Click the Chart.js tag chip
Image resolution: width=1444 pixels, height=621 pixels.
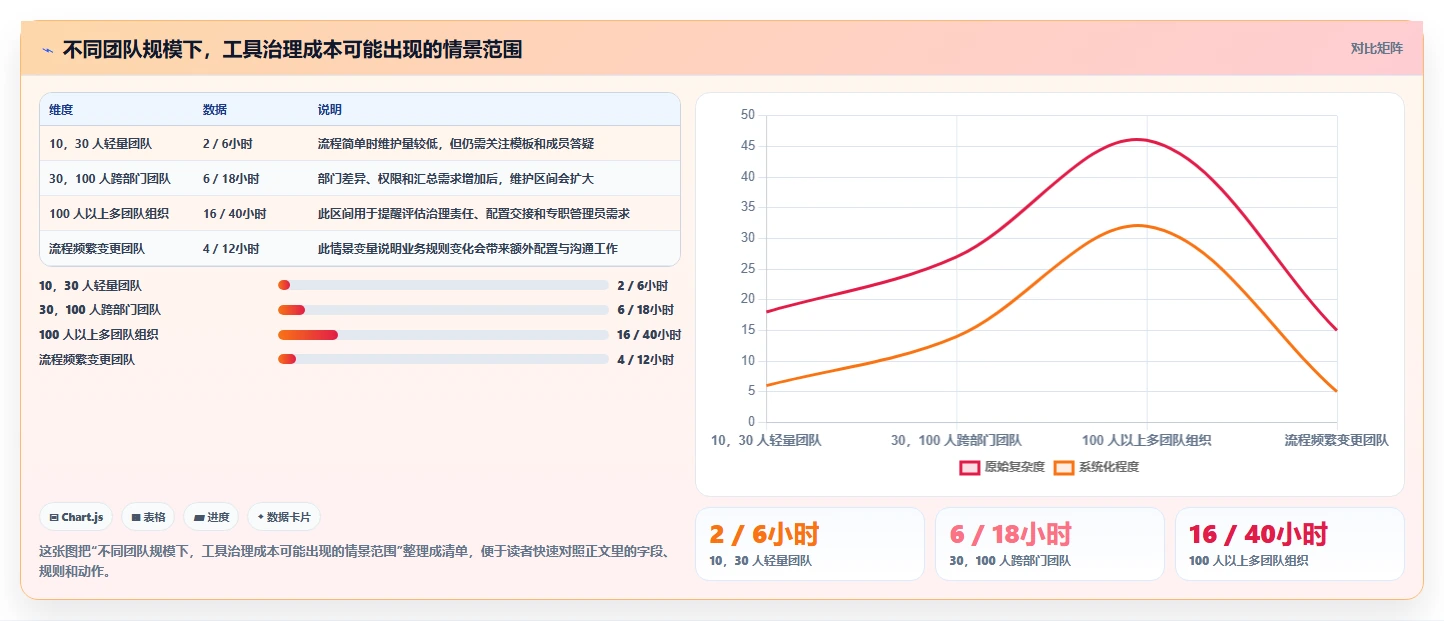pyautogui.click(x=76, y=517)
